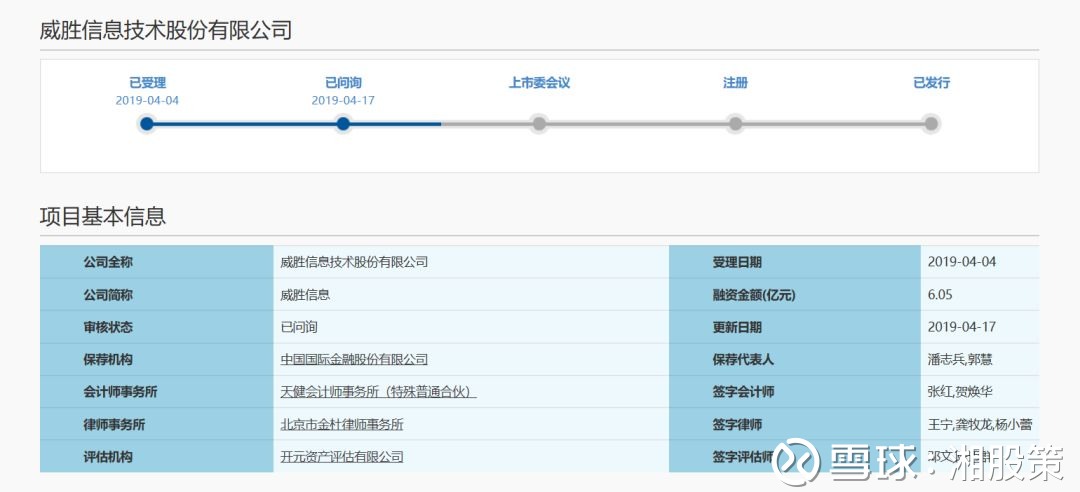Open the 开元资产评估有限公司 appraiser link
This screenshot has height=492, width=1080.
point(342,457)
